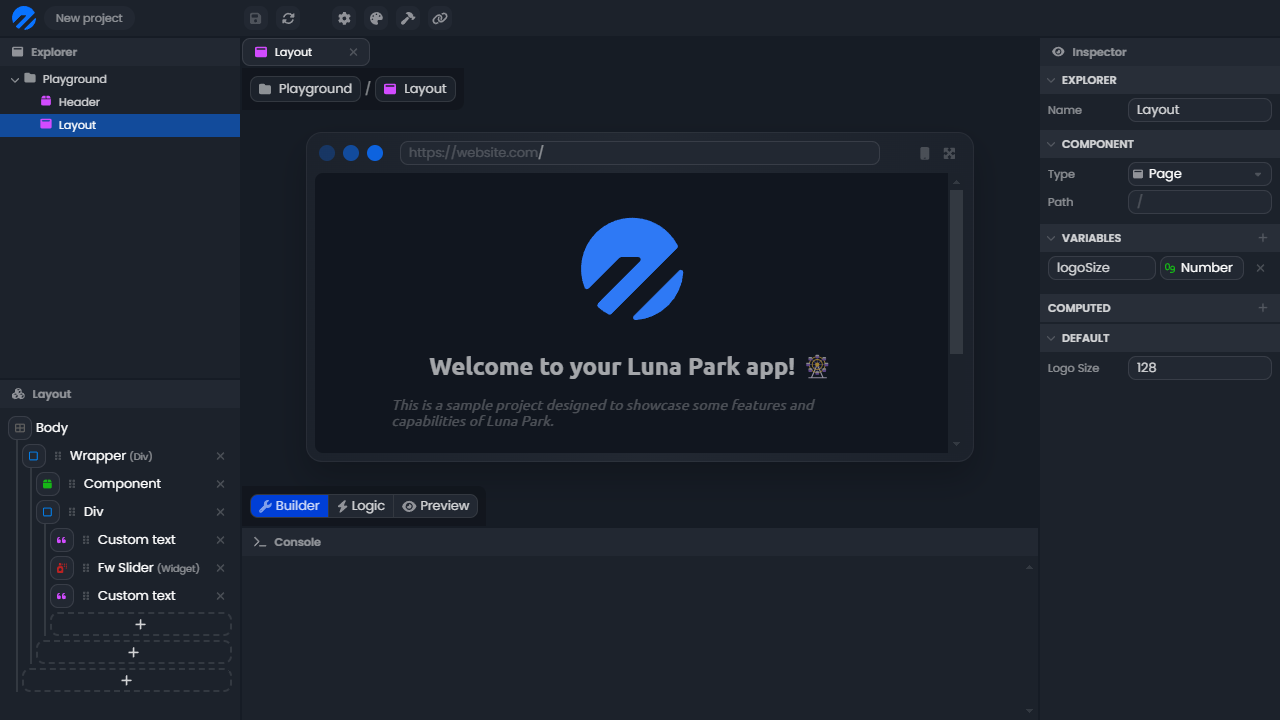Collapse the Playground folder in Explorer

(15, 79)
